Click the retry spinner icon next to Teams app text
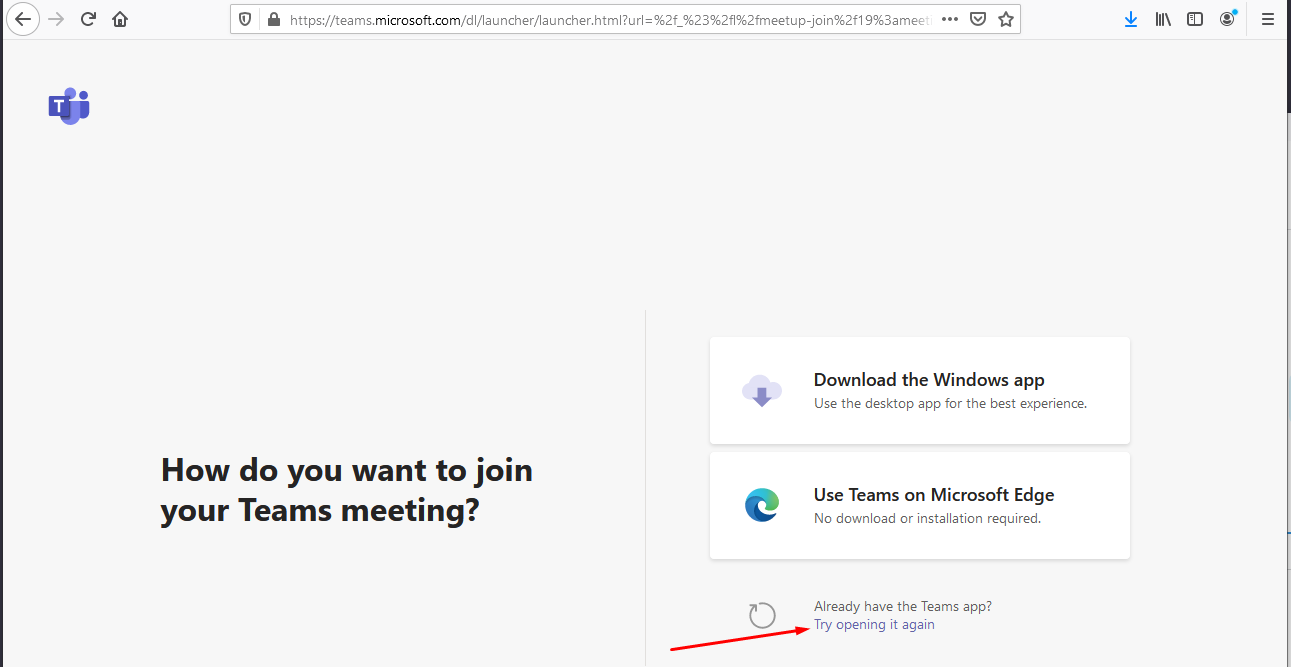The image size is (1291, 667). pyautogui.click(x=762, y=614)
